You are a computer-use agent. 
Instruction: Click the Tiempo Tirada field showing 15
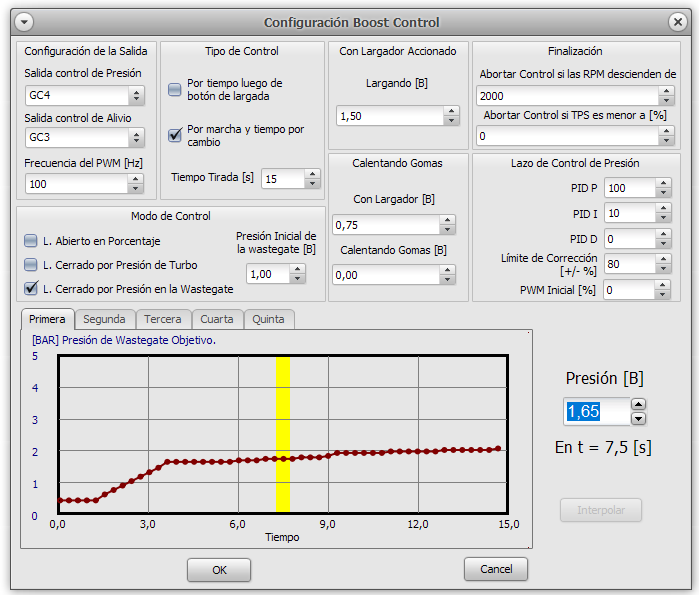click(283, 179)
